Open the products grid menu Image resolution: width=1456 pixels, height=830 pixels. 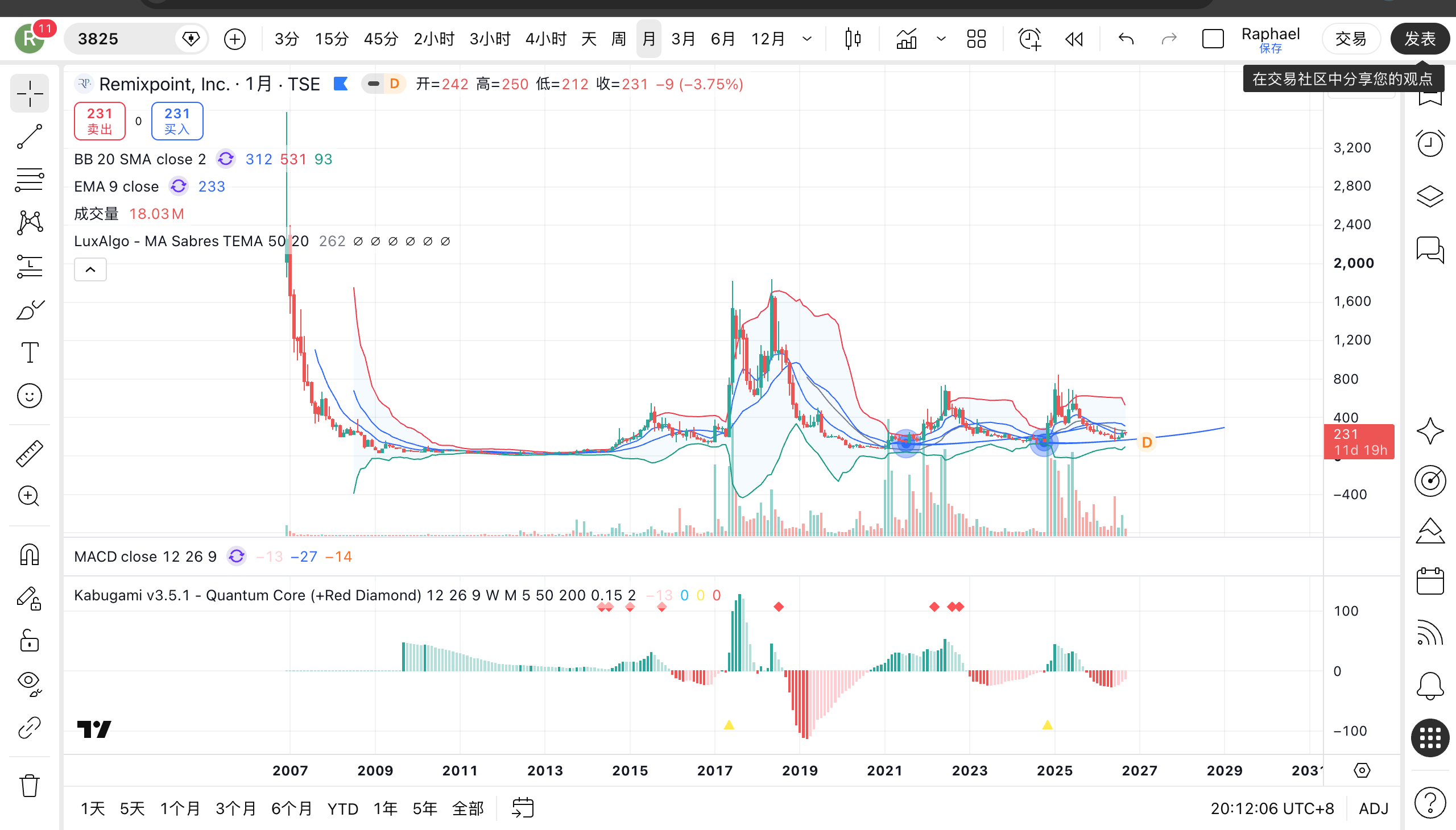point(1430,738)
